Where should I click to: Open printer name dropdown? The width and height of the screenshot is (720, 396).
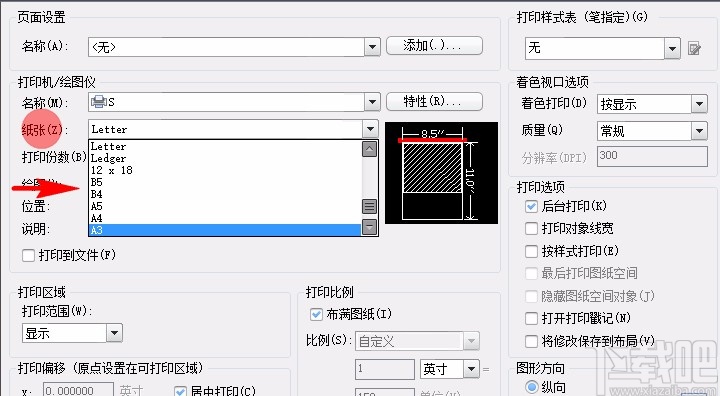(372, 102)
